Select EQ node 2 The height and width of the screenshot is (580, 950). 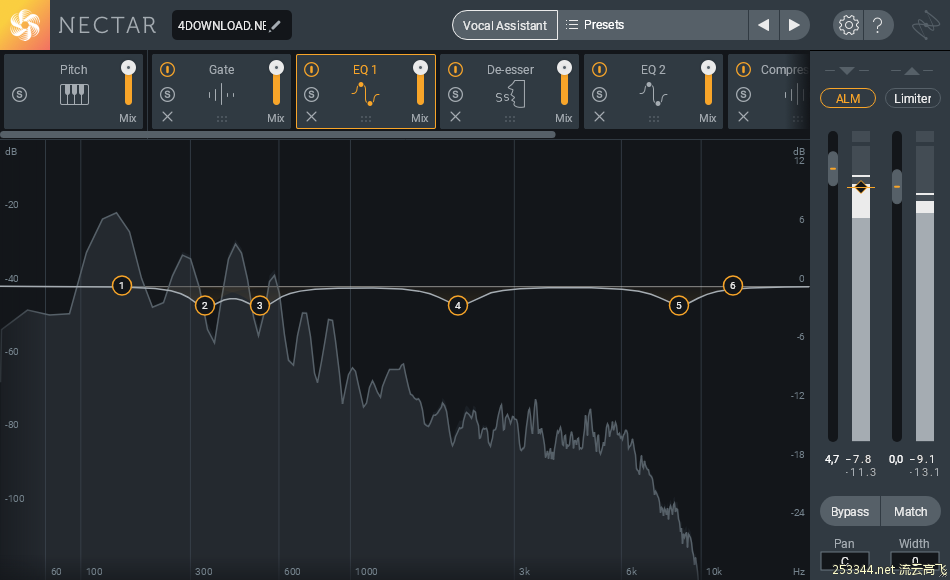tap(205, 305)
